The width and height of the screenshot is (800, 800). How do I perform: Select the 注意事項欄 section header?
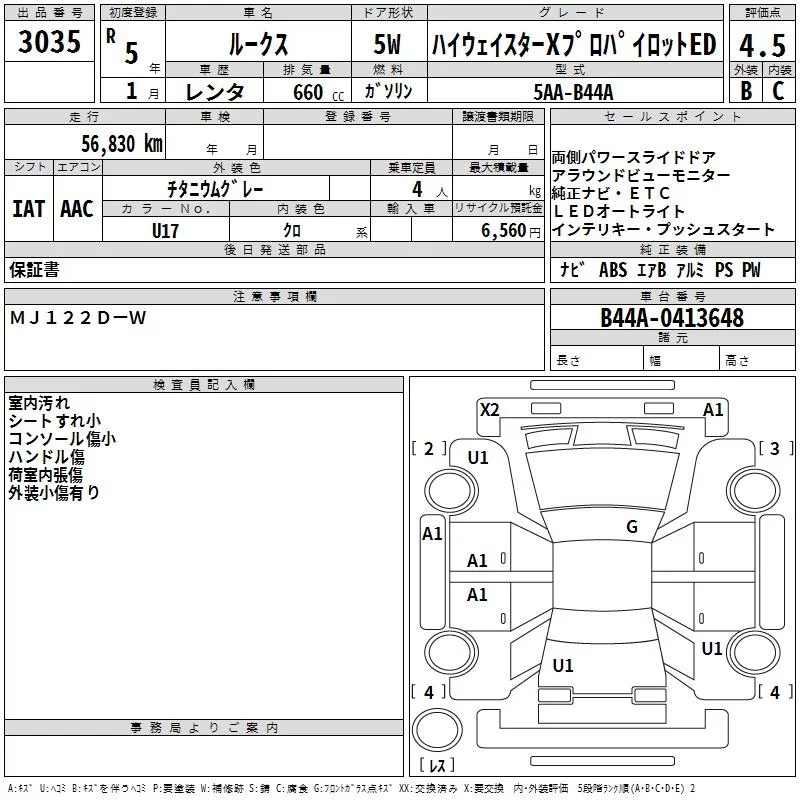[x=275, y=296]
